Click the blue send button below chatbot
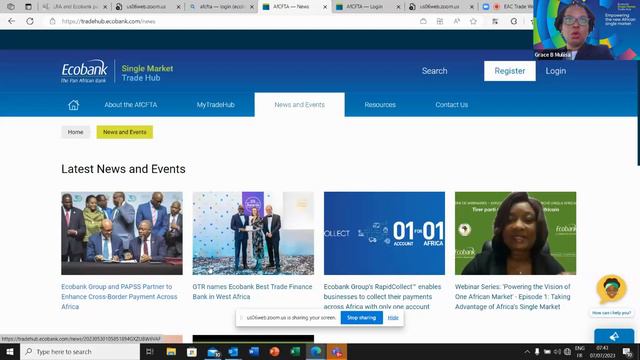This screenshot has height=360, width=640. pos(614,336)
